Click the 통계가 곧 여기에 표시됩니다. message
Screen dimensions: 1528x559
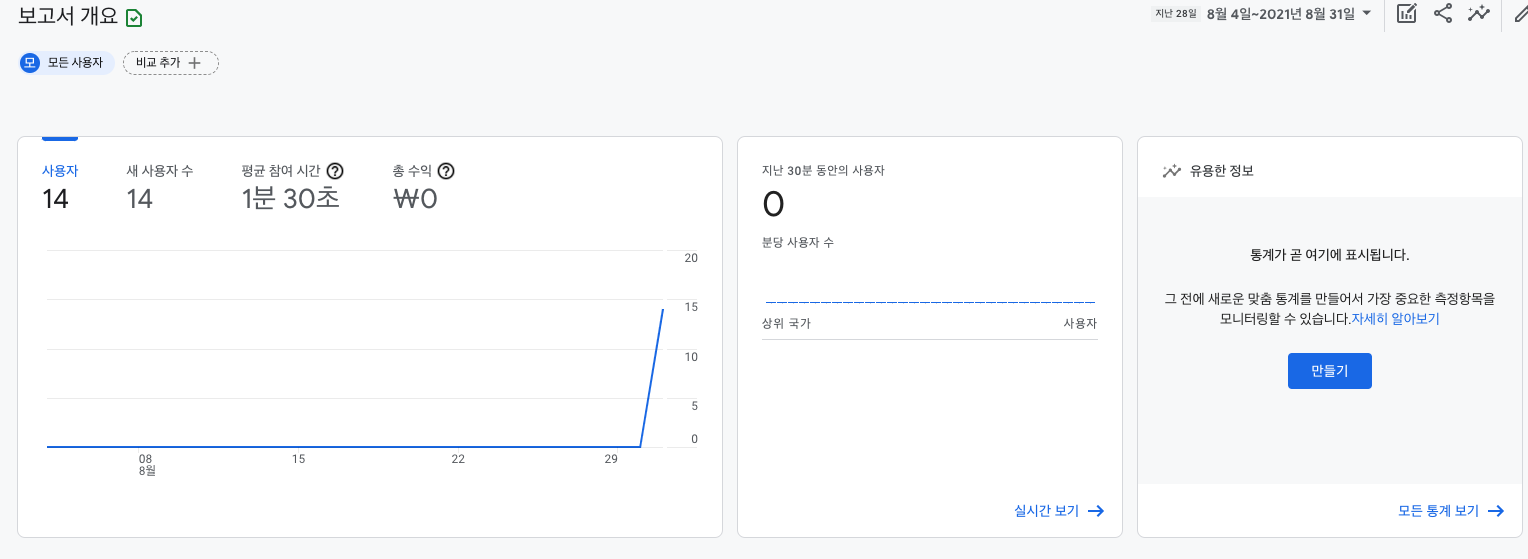coord(1329,255)
